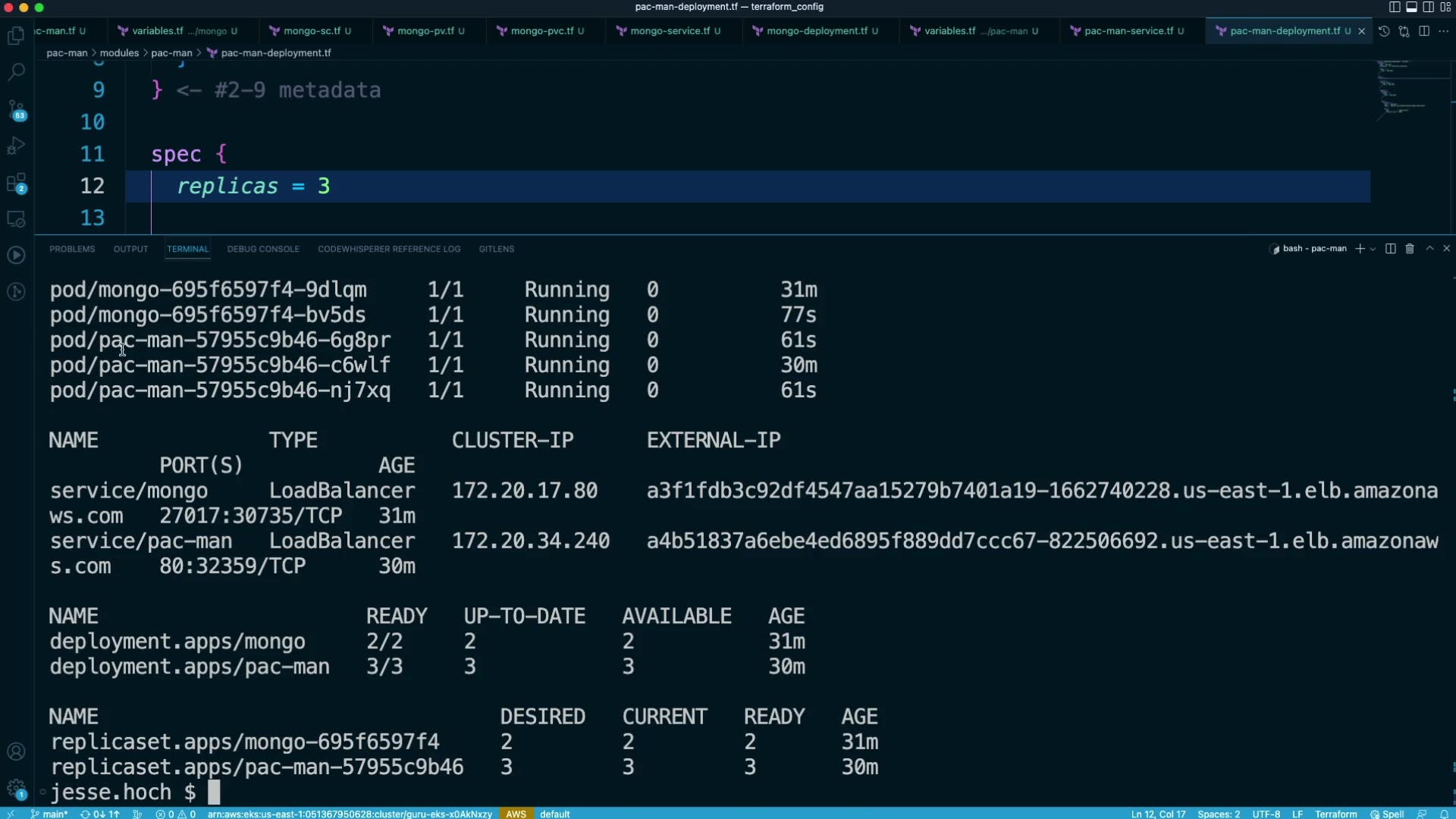
Task: Switch to the mongo-deployment.tf tab
Action: [x=816, y=31]
